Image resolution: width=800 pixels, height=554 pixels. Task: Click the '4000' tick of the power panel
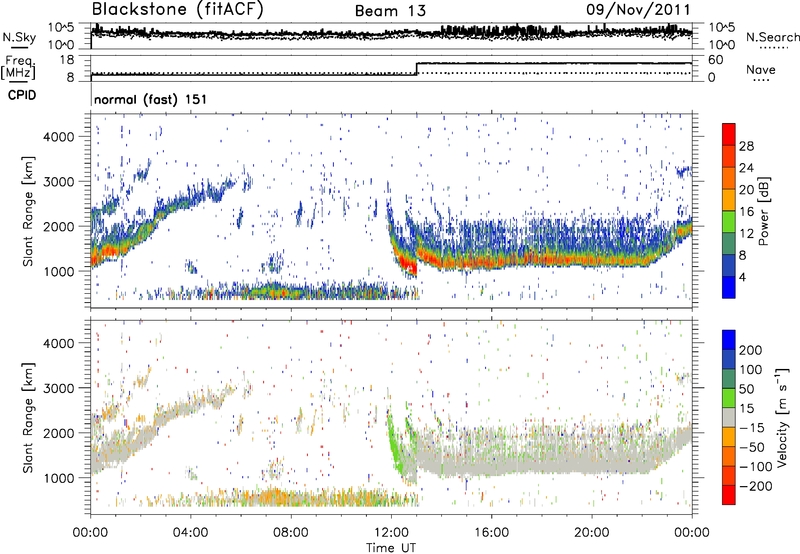[59, 137]
